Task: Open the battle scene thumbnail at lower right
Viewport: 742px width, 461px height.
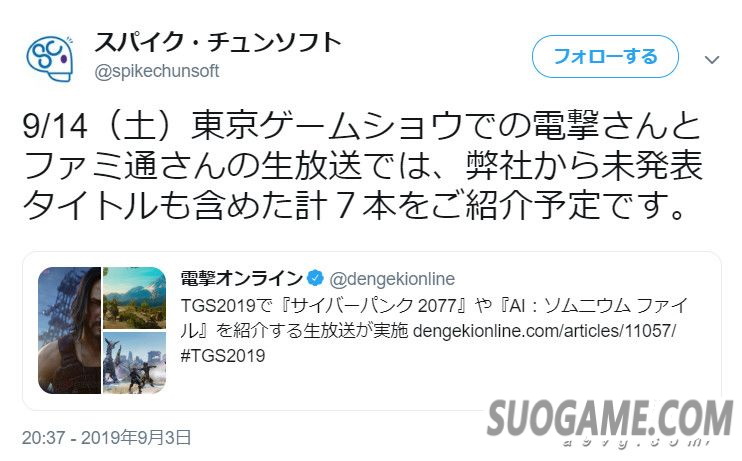Action: [135, 363]
